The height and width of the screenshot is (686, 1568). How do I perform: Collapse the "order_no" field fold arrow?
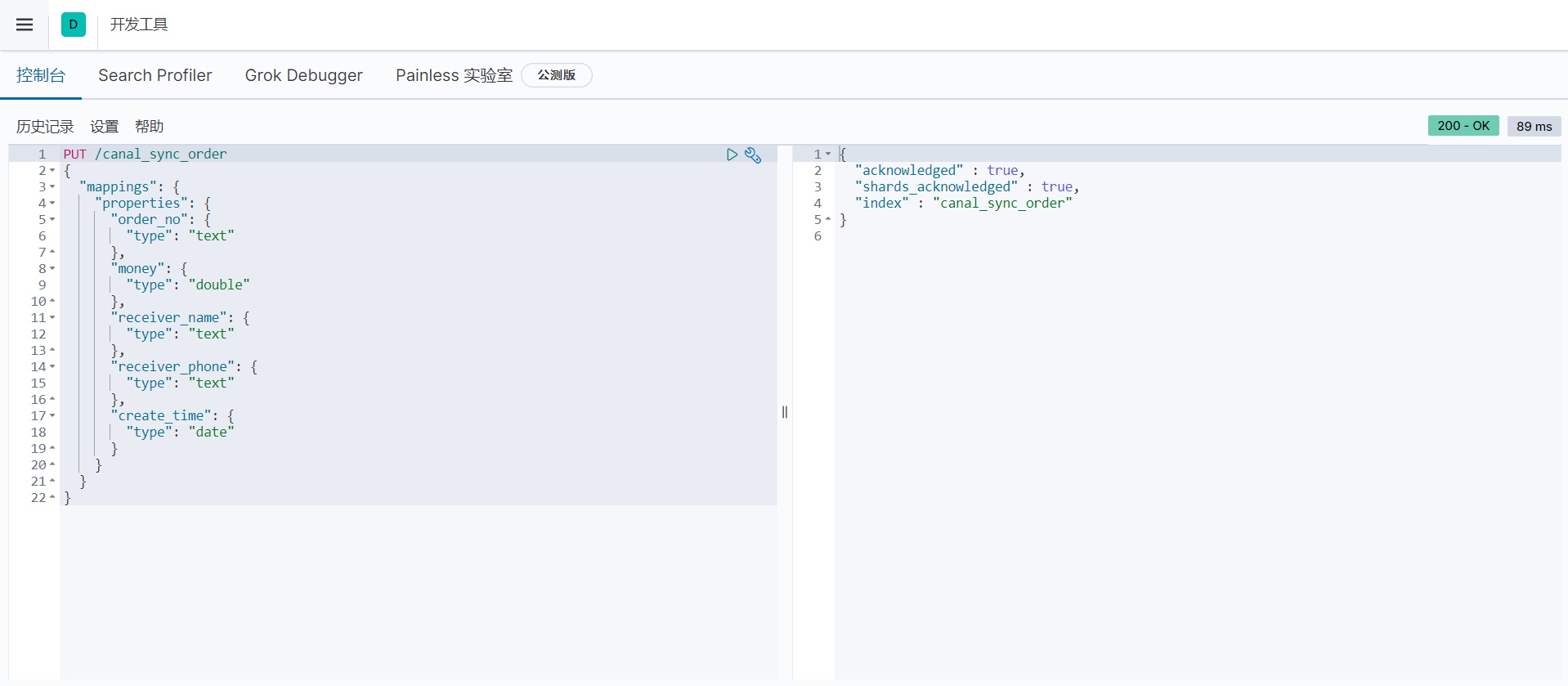point(52,220)
